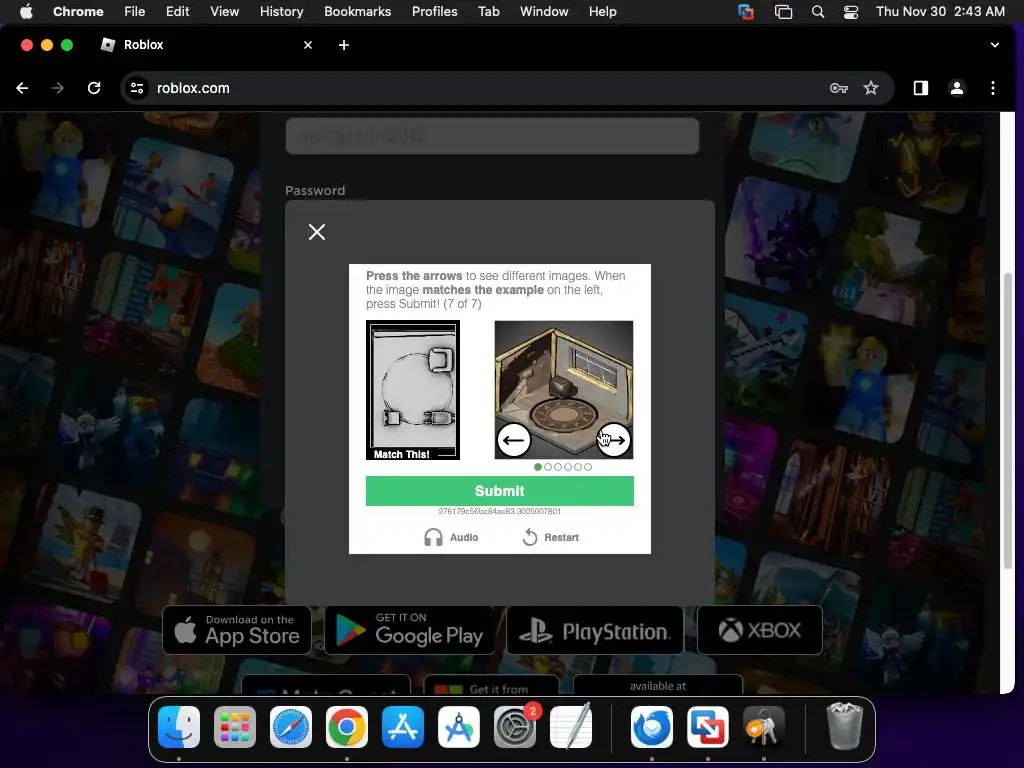Bookmark this page with the star
1024x768 pixels.
pos(871,88)
